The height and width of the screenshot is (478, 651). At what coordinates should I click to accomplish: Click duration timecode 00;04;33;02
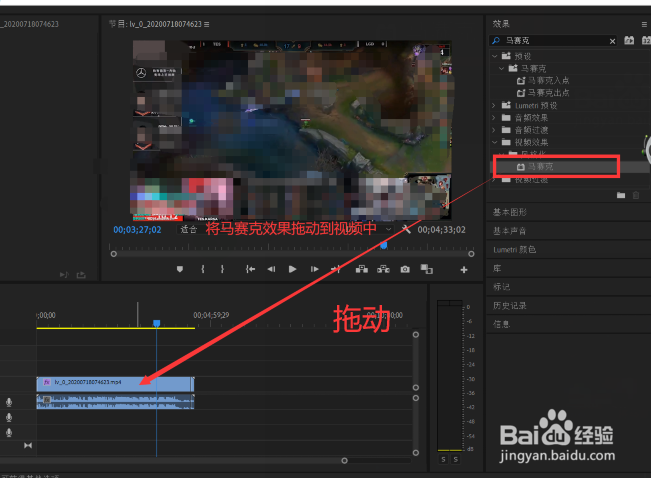(441, 230)
